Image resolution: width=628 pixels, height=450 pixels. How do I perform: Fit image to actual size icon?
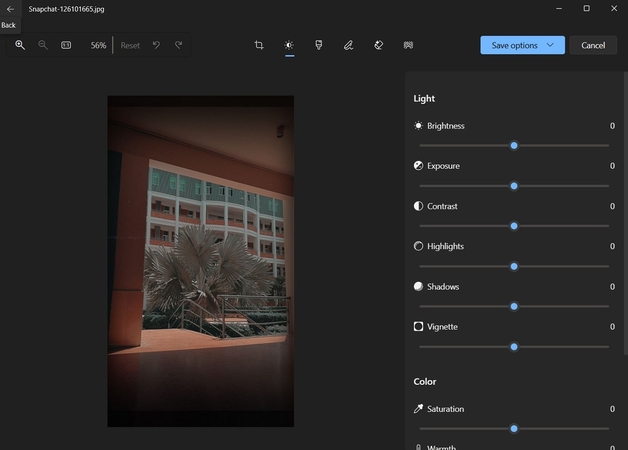click(x=66, y=45)
